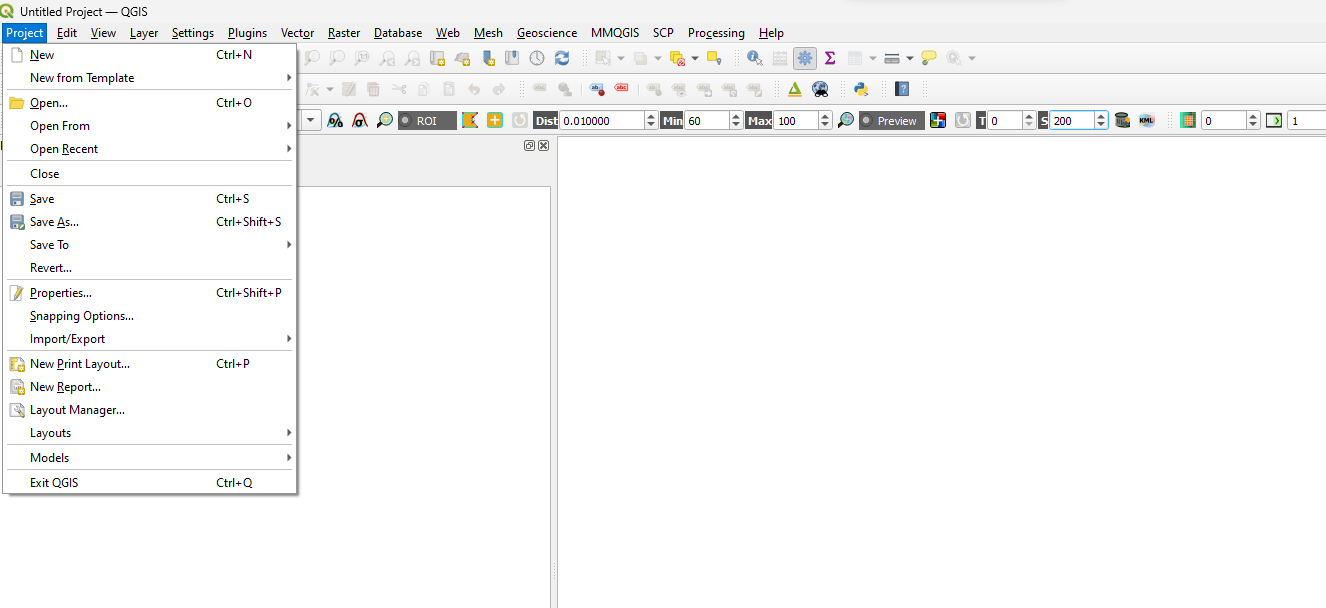The width and height of the screenshot is (1326, 608).
Task: Click the New Map View icon
Action: [438, 59]
